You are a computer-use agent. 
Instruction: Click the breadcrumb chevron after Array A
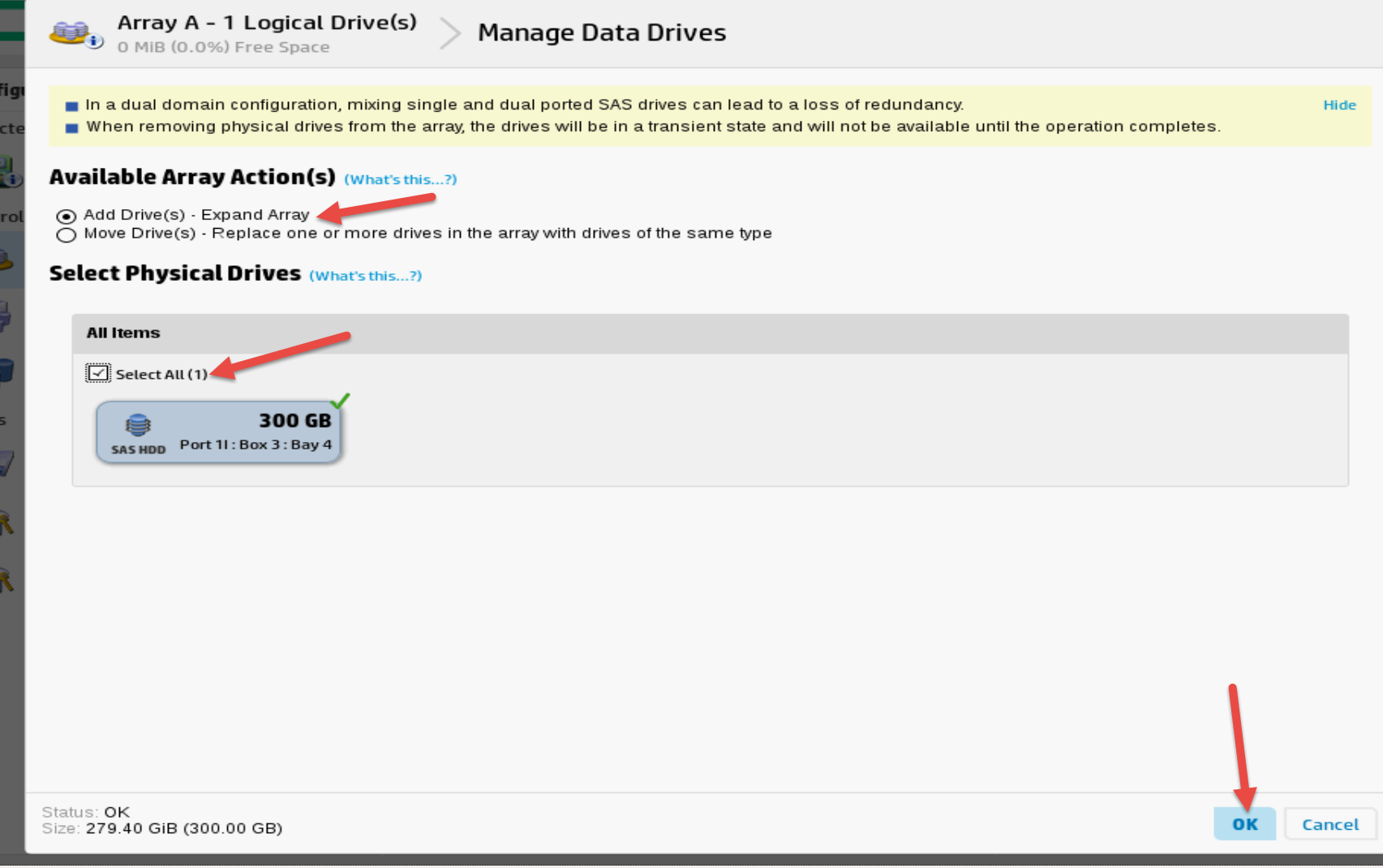pyautogui.click(x=449, y=34)
